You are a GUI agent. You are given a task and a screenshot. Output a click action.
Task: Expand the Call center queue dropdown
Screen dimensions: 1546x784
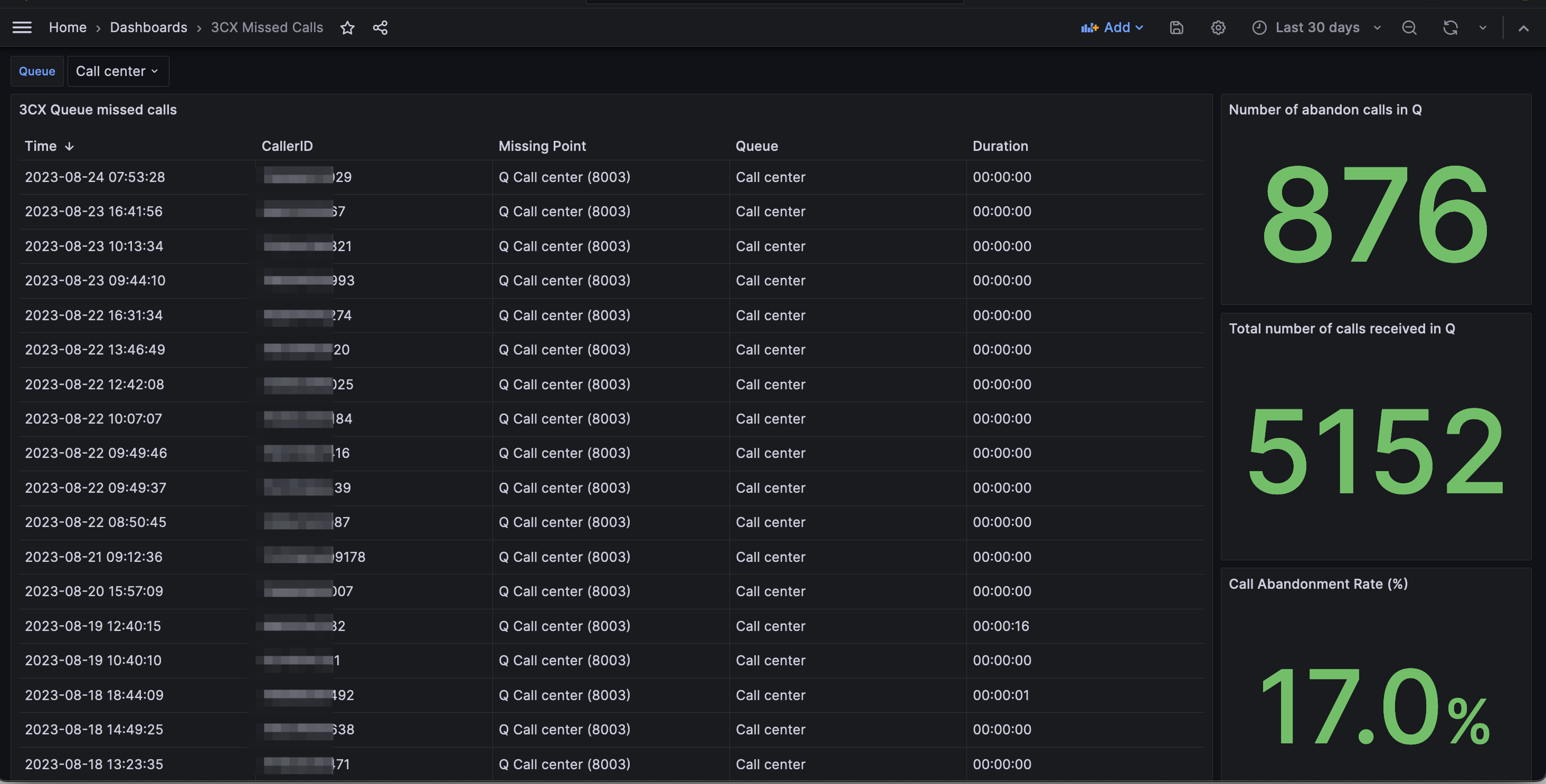pyautogui.click(x=118, y=71)
